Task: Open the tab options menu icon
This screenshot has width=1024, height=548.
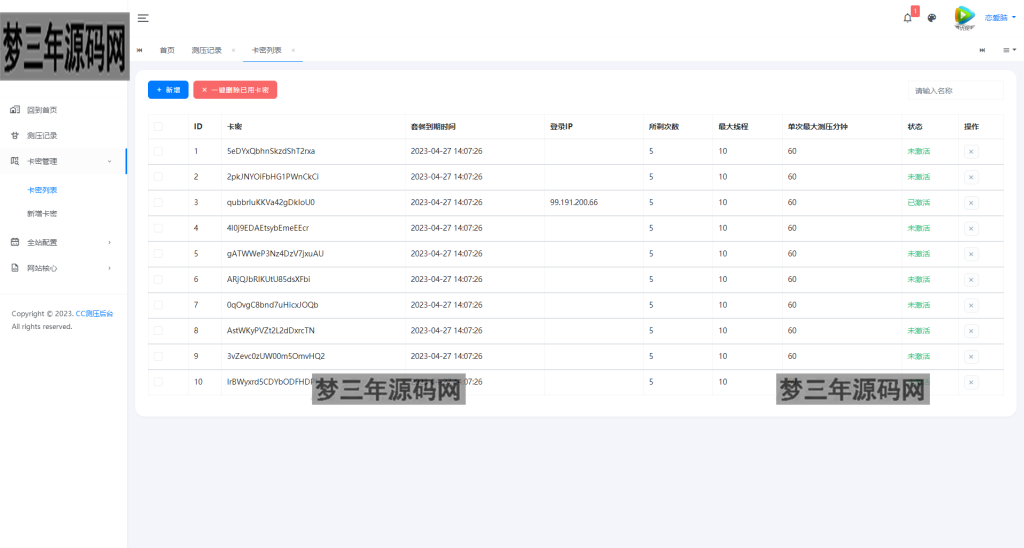Action: pos(1009,50)
